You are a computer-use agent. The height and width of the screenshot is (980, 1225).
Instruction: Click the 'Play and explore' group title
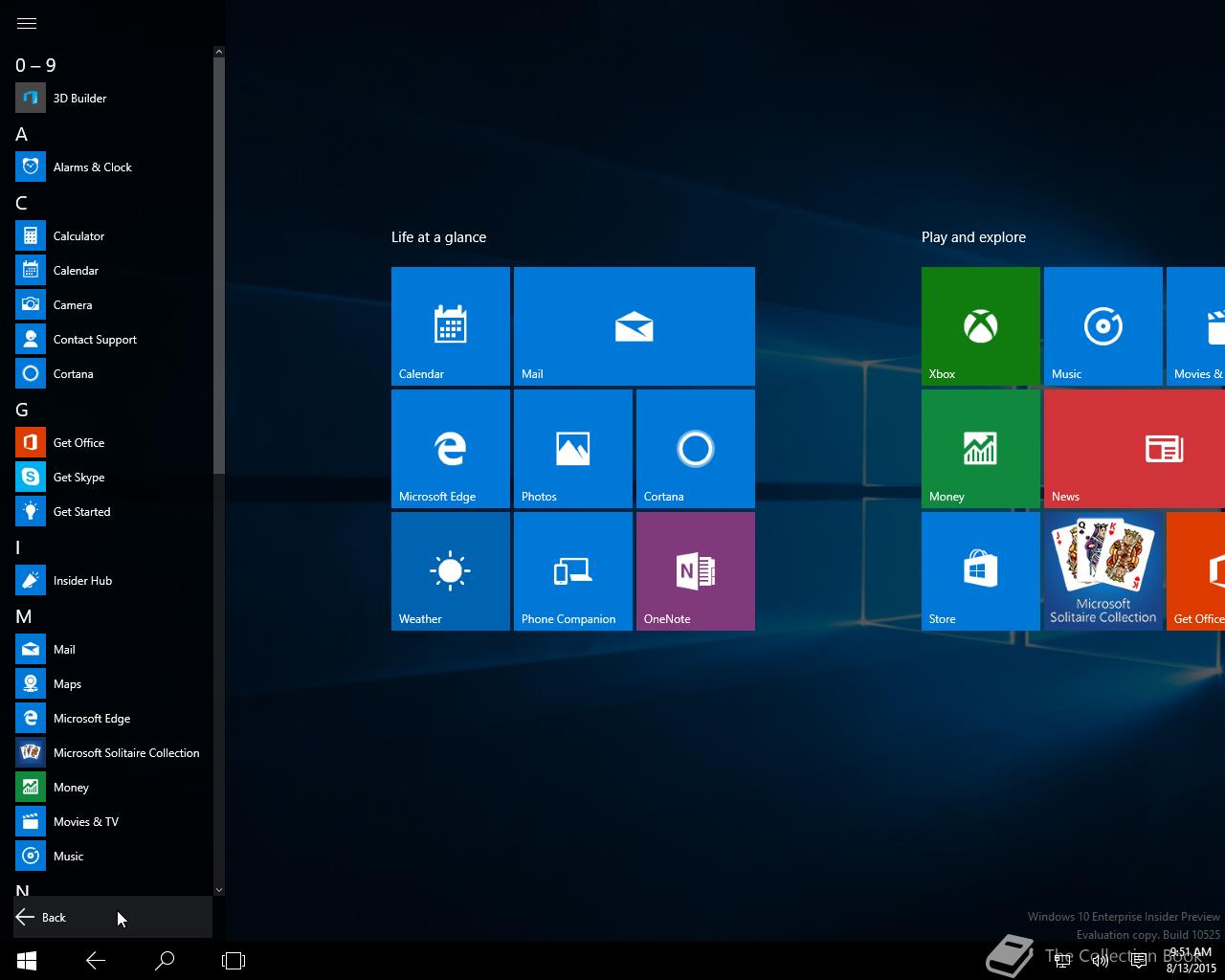pos(973,237)
